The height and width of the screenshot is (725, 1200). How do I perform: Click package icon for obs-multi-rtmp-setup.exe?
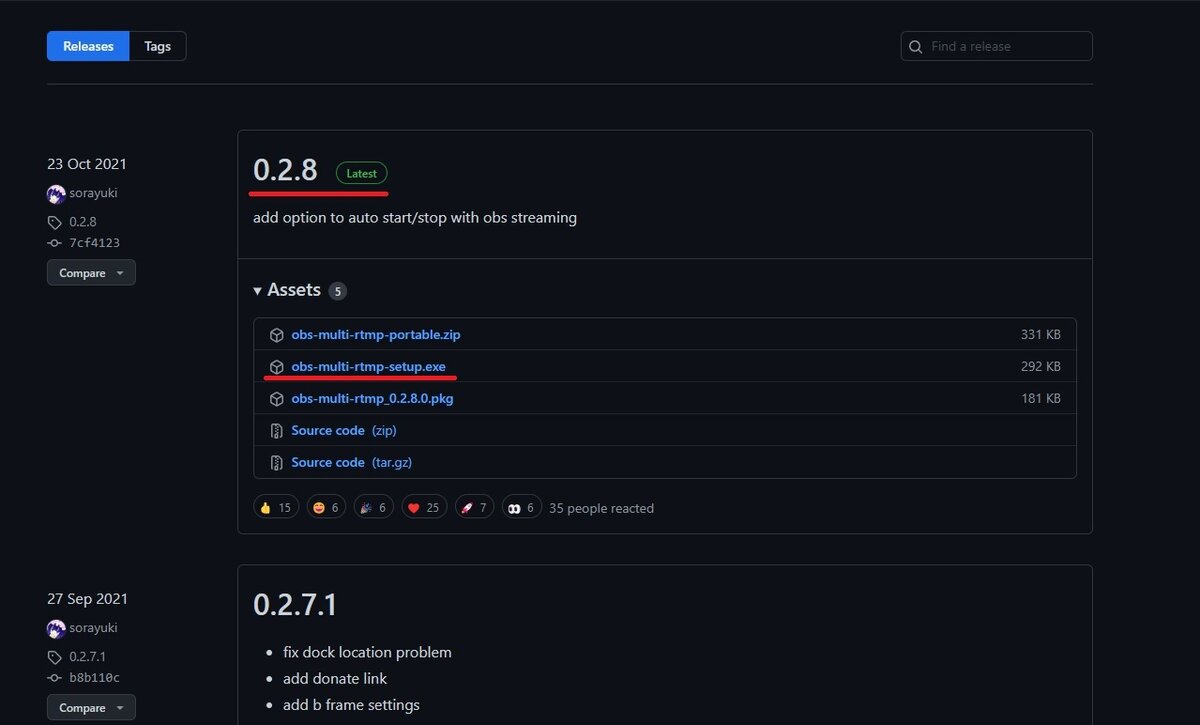coord(277,367)
